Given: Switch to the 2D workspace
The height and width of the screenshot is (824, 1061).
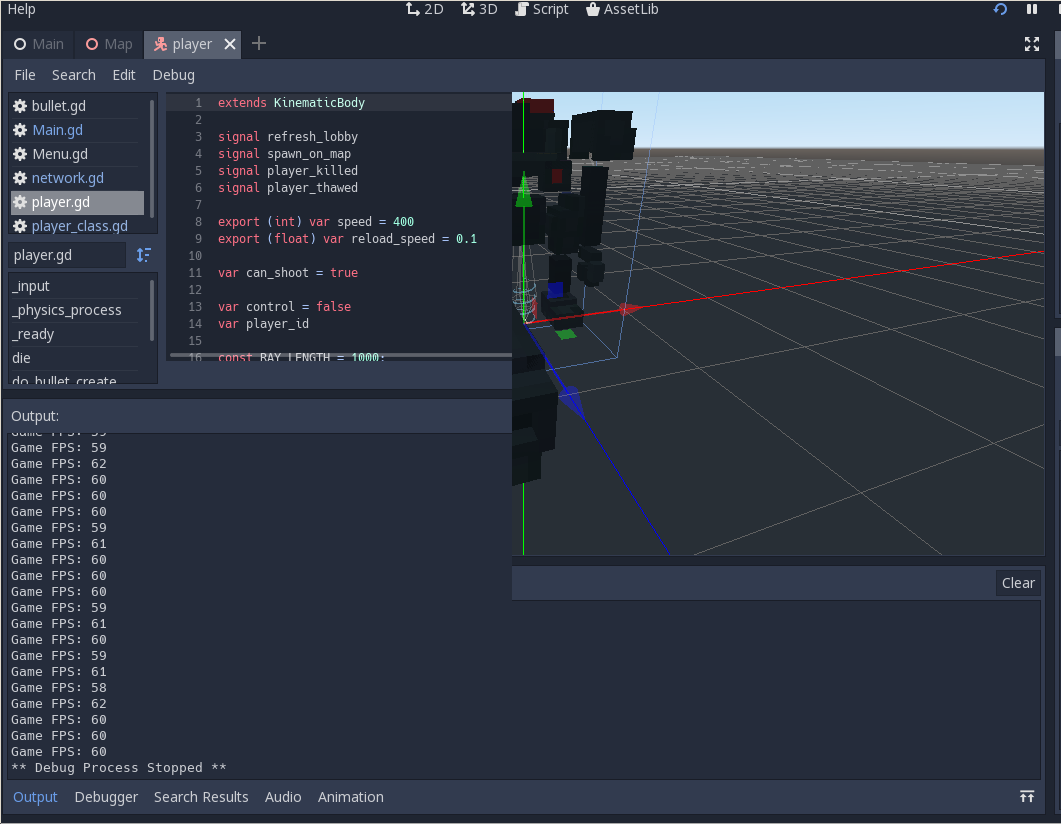Looking at the screenshot, I should tap(425, 9).
